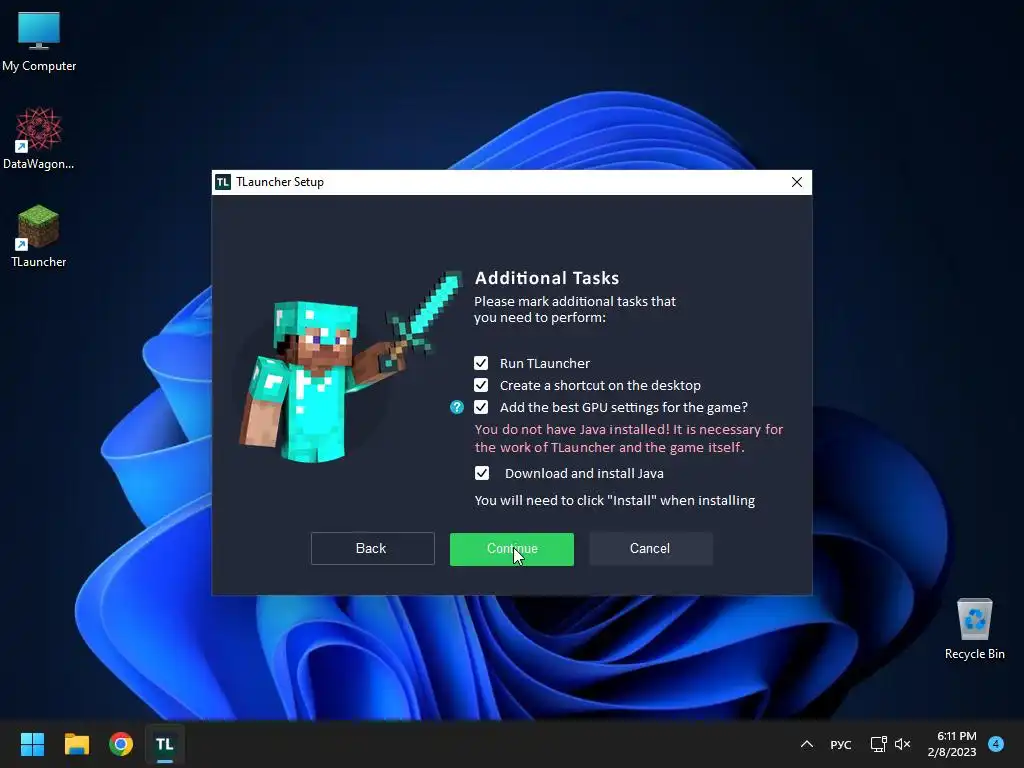Switch the РУС input language indicator
Screen dimensions: 1024x768
coord(840,744)
